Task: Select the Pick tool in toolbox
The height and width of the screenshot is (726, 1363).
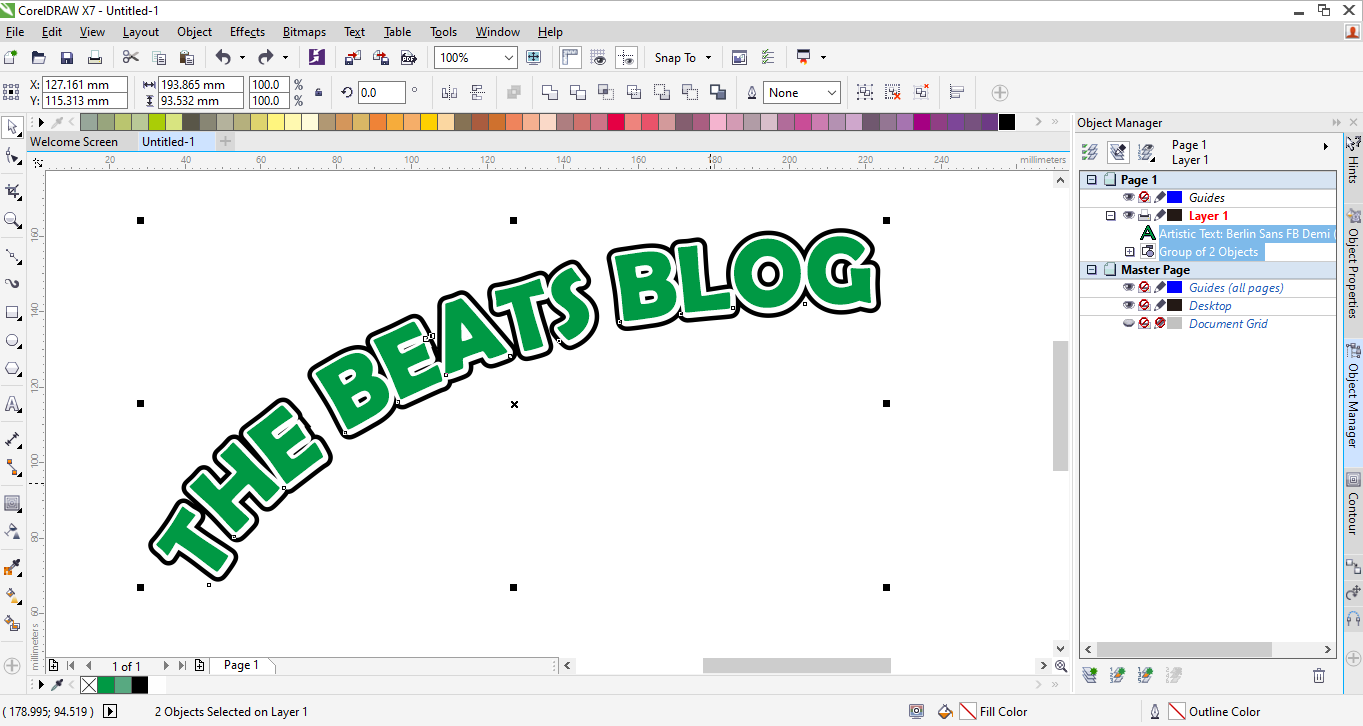Action: (x=12, y=127)
